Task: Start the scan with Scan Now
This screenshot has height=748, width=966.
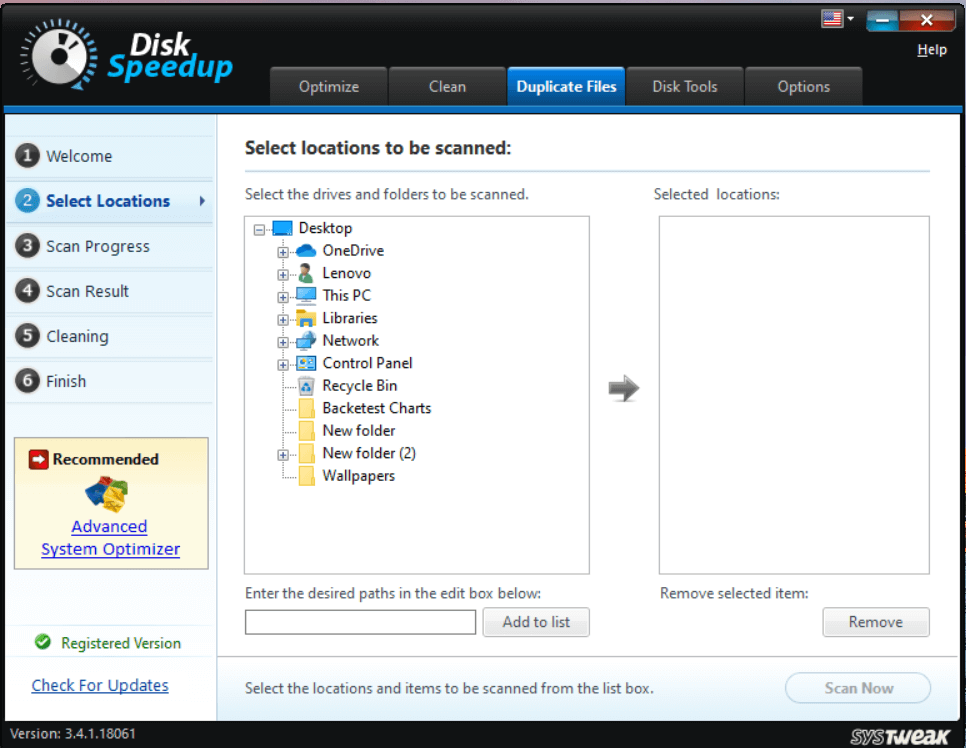Action: pos(858,688)
